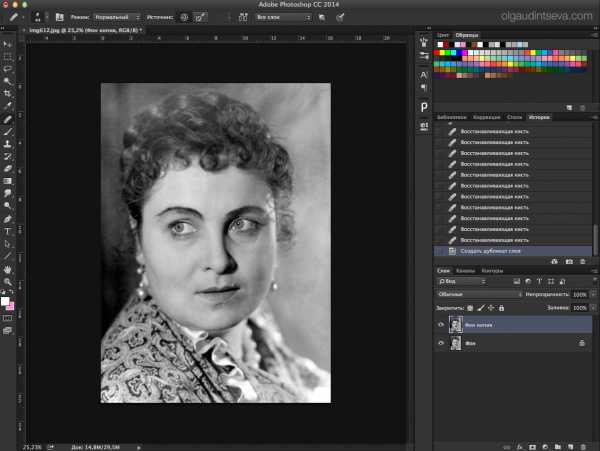The width and height of the screenshot is (600, 451).
Task: Toggle pressure for size in options bar
Action: (341, 17)
